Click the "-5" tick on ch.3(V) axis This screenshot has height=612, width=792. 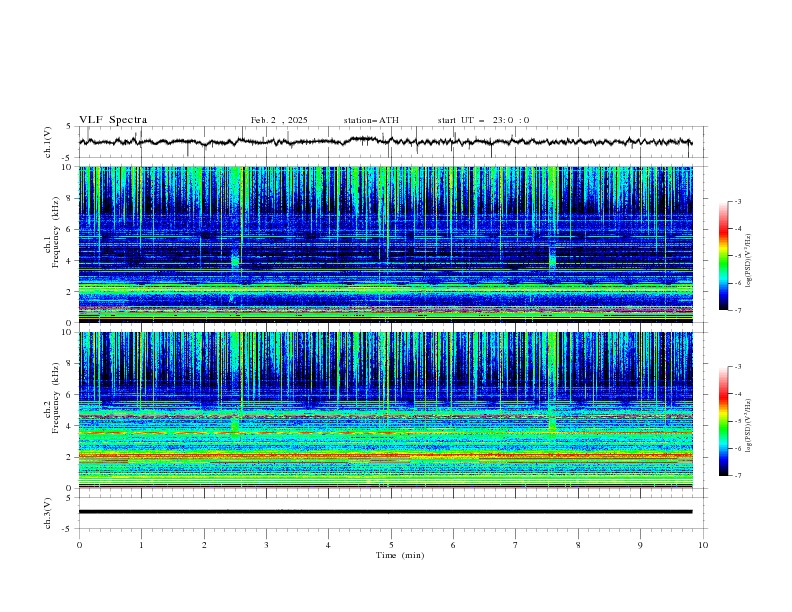(x=68, y=529)
